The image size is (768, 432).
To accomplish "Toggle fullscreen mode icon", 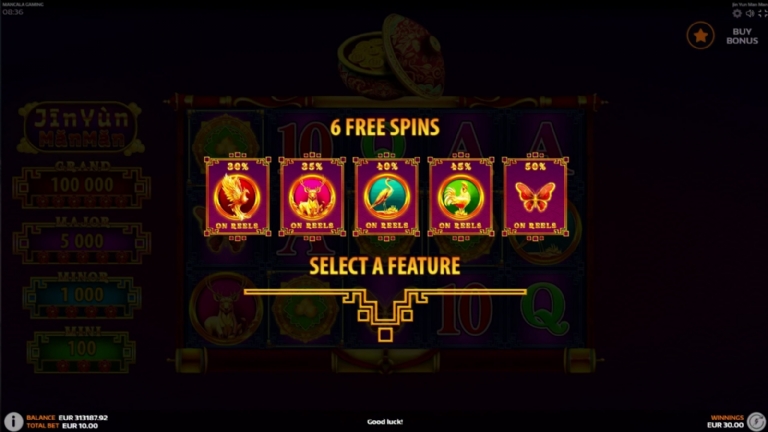I will pos(763,14).
